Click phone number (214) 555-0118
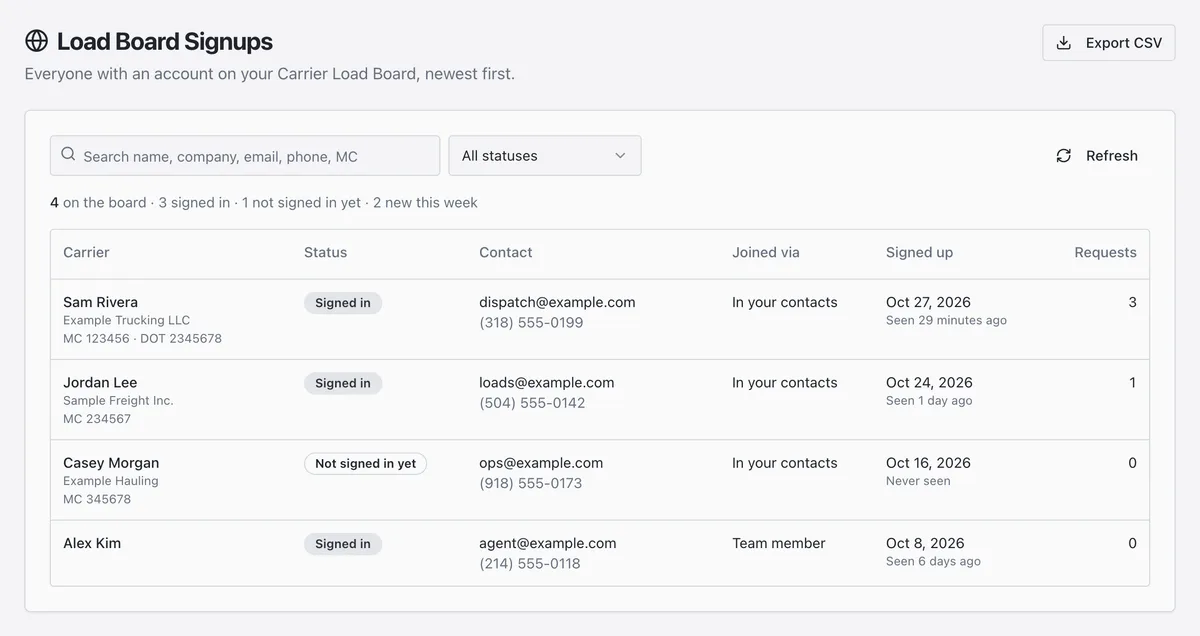 (x=529, y=564)
